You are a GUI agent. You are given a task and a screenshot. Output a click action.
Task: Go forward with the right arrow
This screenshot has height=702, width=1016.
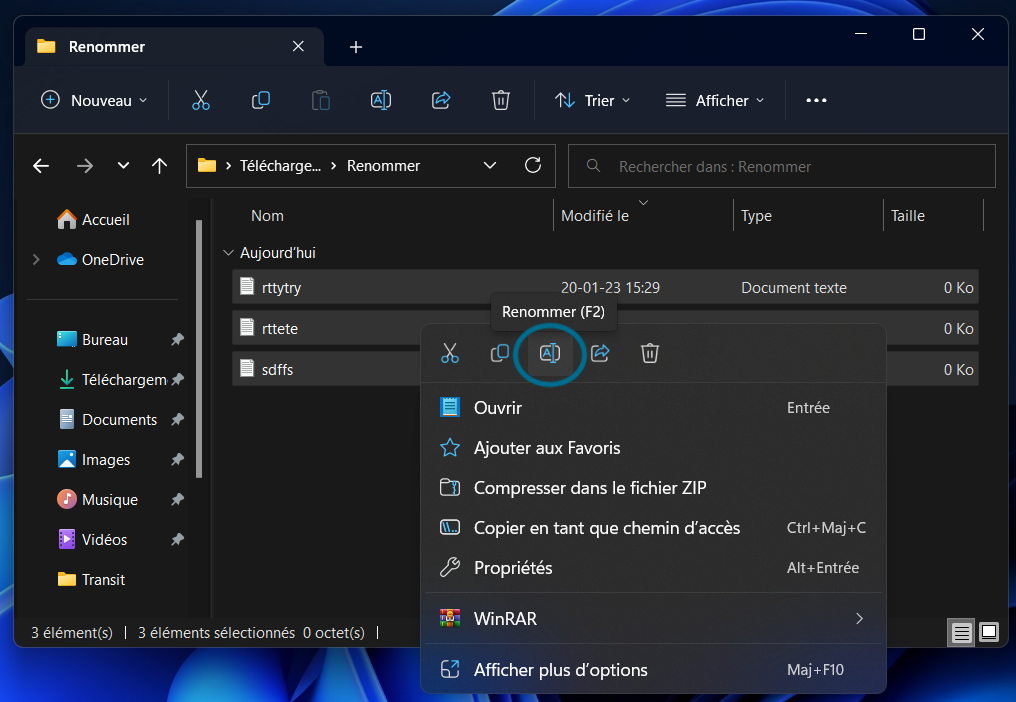84,166
